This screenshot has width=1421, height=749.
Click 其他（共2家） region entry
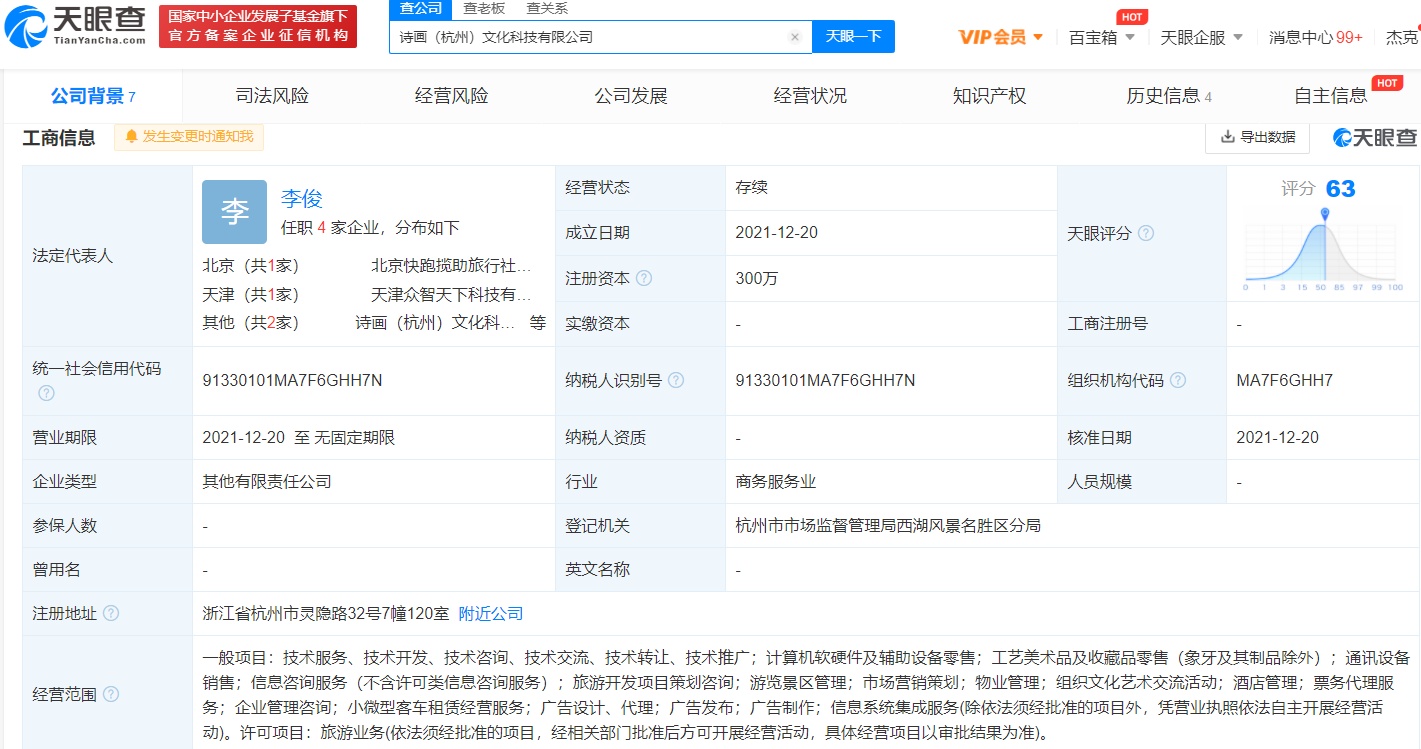pos(250,323)
